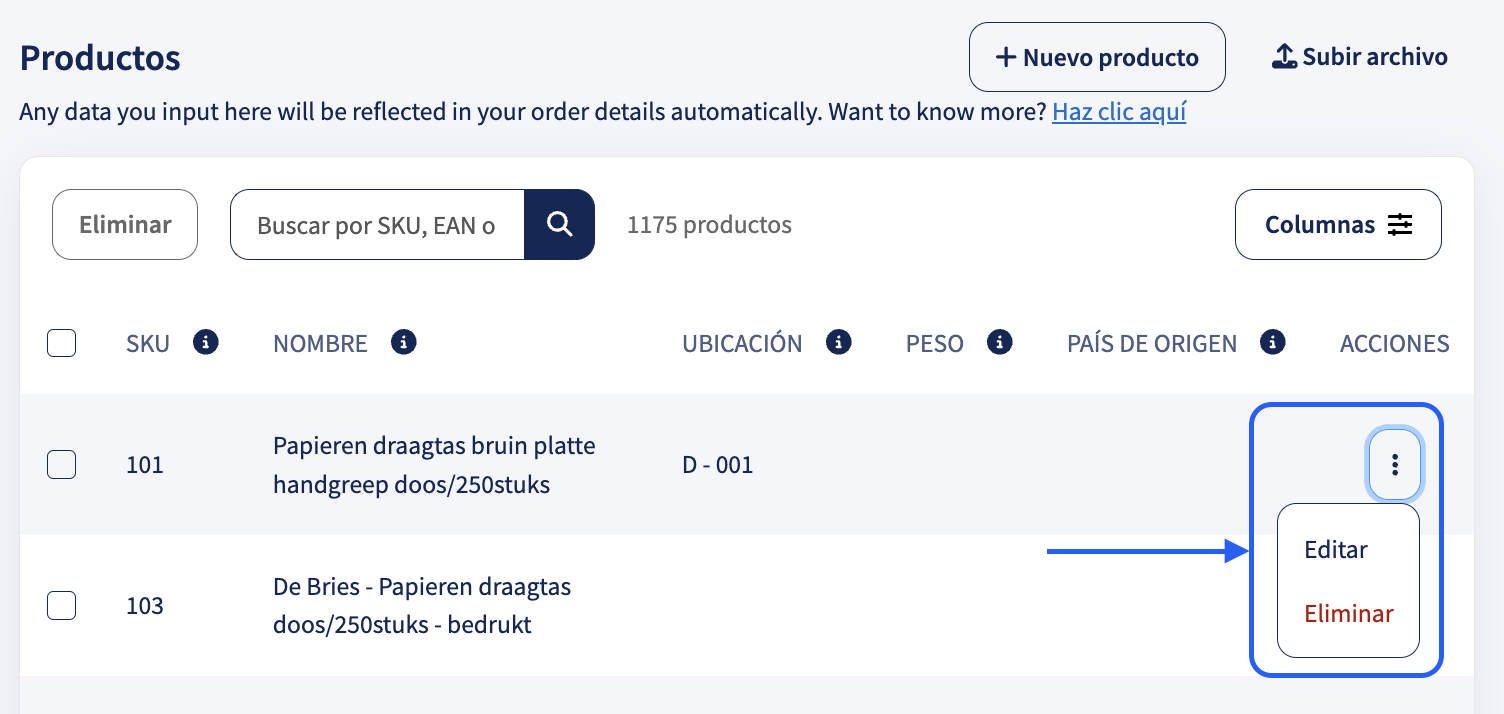This screenshot has height=714, width=1504.
Task: Open the PAÍS DE ORIGEN info icon
Action: tap(1272, 343)
